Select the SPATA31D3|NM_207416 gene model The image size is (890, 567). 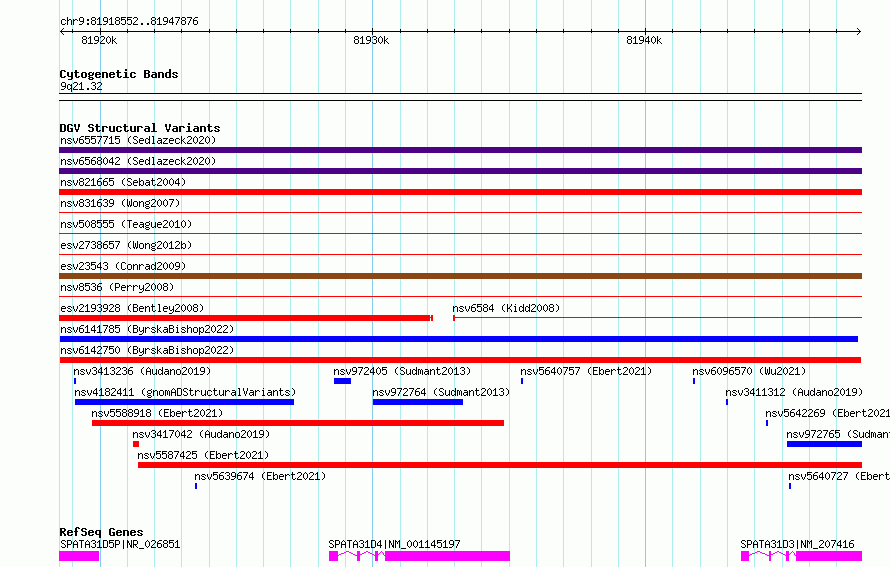[x=801, y=556]
